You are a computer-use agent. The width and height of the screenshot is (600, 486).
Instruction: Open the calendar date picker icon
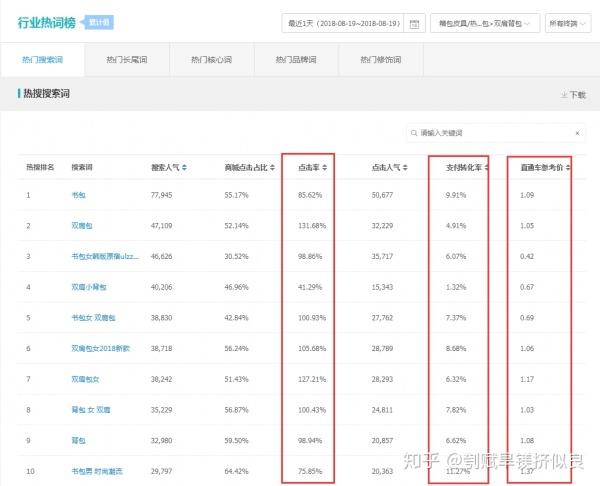[414, 24]
